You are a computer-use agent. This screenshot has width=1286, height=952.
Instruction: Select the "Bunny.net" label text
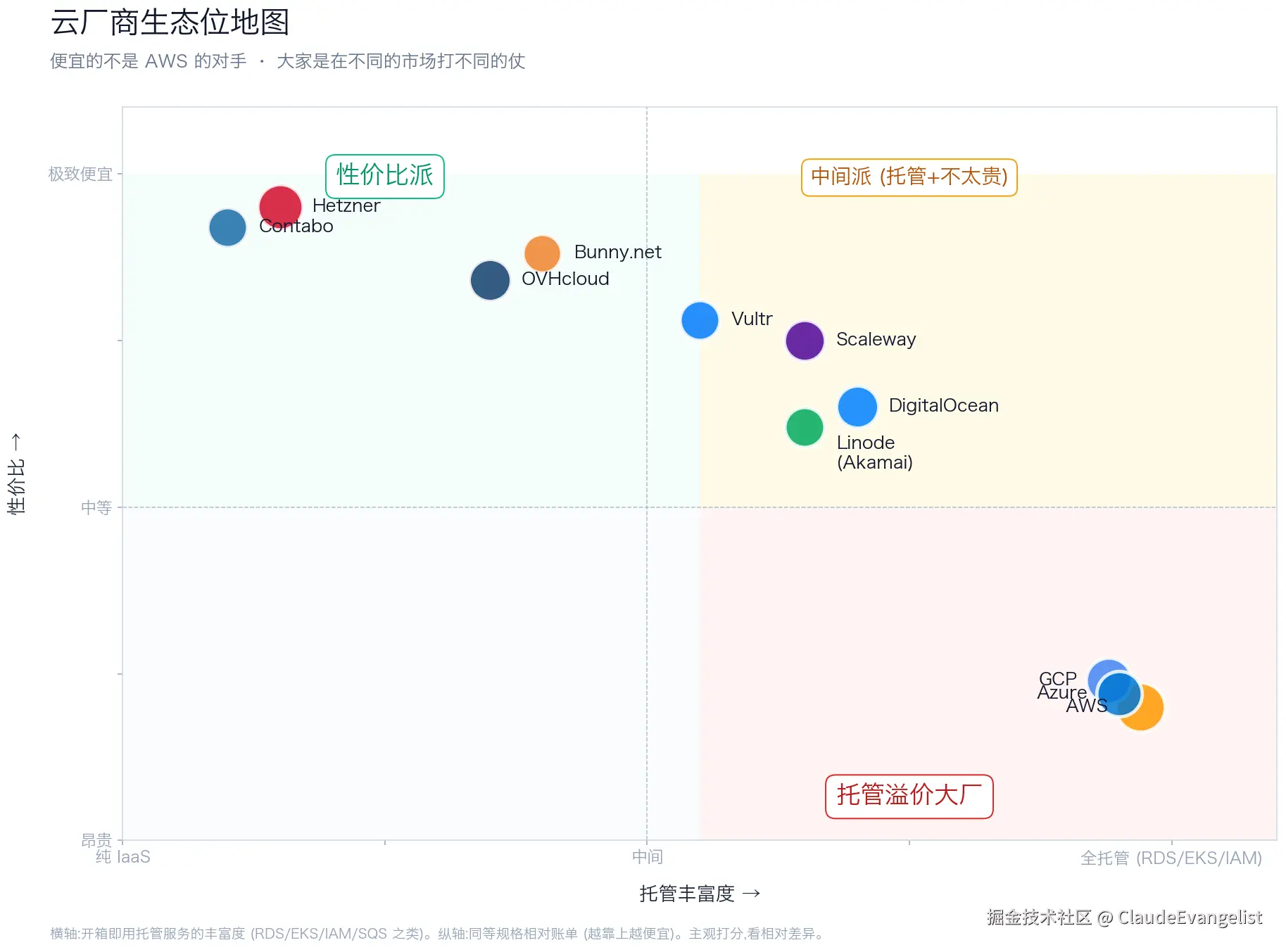point(617,252)
